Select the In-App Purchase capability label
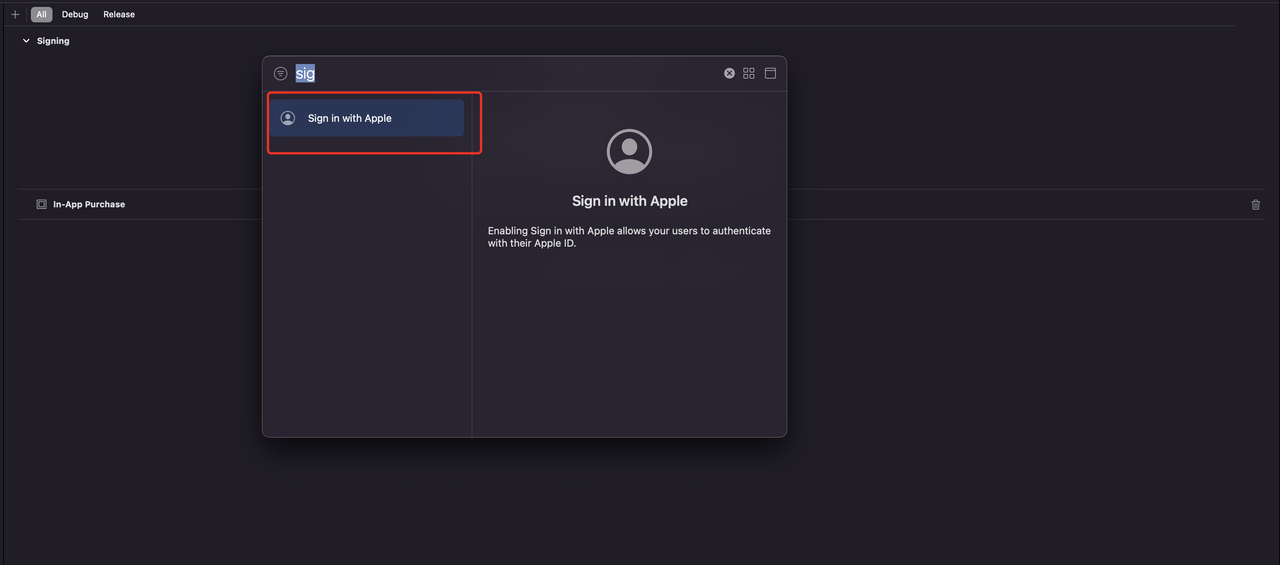Image resolution: width=1280 pixels, height=565 pixels. pyautogui.click(x=89, y=204)
